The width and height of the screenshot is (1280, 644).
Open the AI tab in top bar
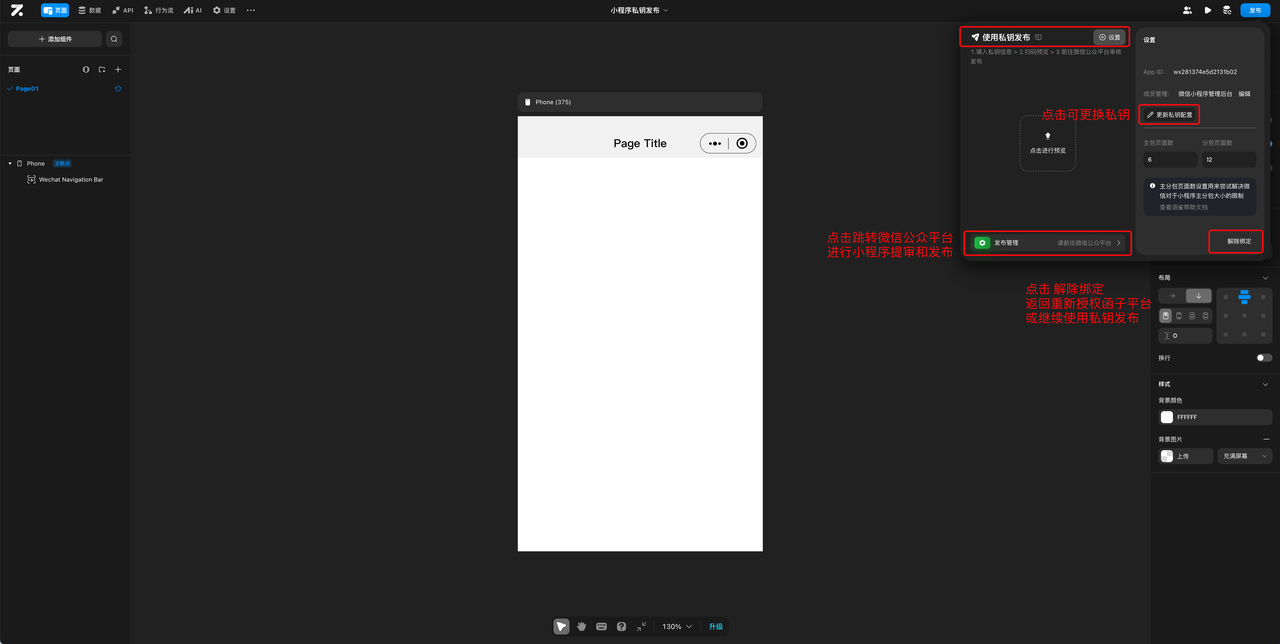(x=193, y=10)
